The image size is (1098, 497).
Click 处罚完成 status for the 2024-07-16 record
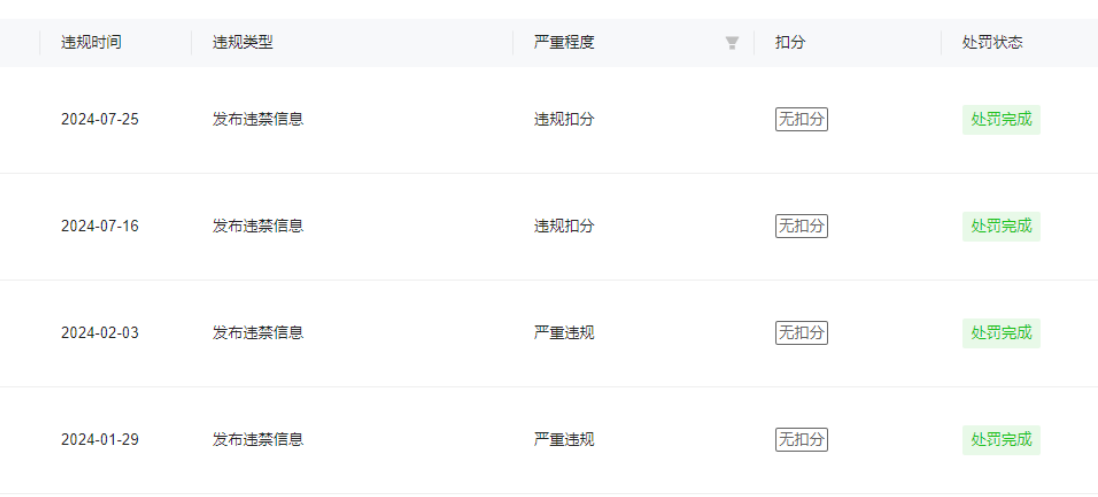pos(1001,226)
